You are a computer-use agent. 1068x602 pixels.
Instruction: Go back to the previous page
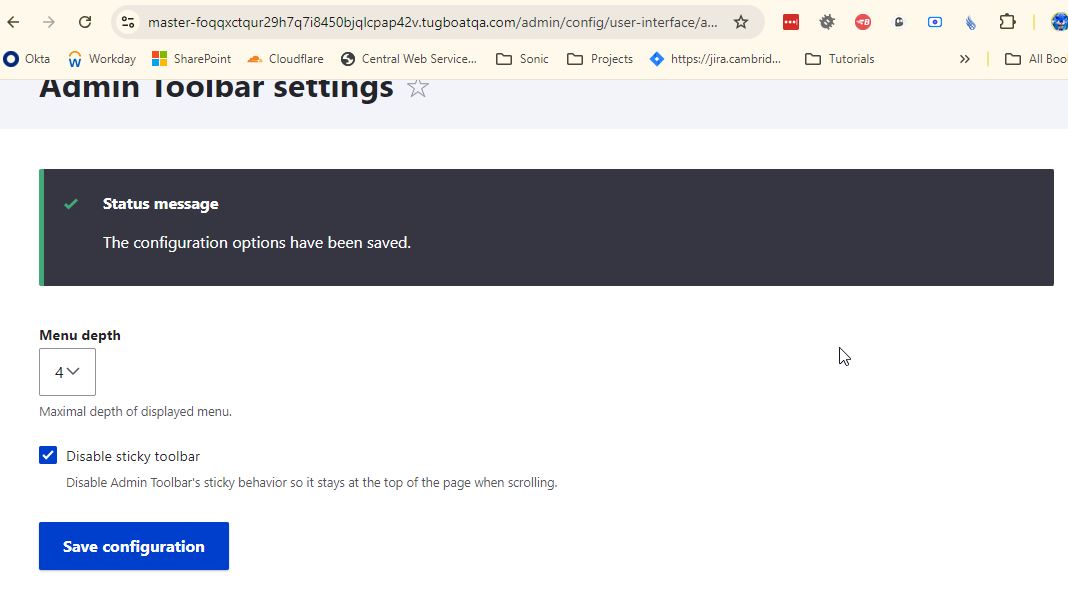[13, 22]
